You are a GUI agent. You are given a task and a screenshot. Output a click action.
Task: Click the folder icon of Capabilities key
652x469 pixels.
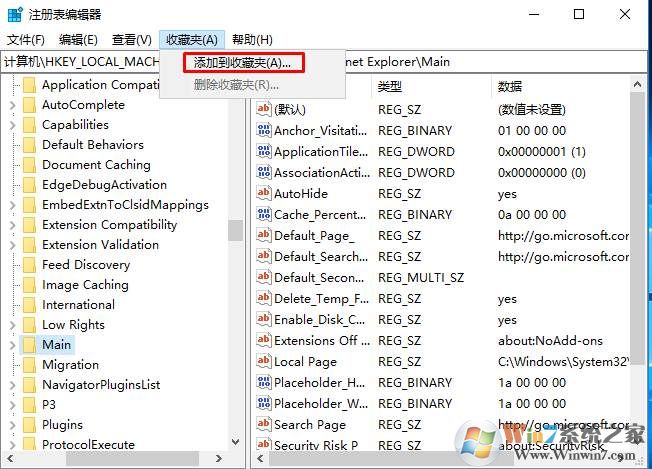(x=30, y=125)
